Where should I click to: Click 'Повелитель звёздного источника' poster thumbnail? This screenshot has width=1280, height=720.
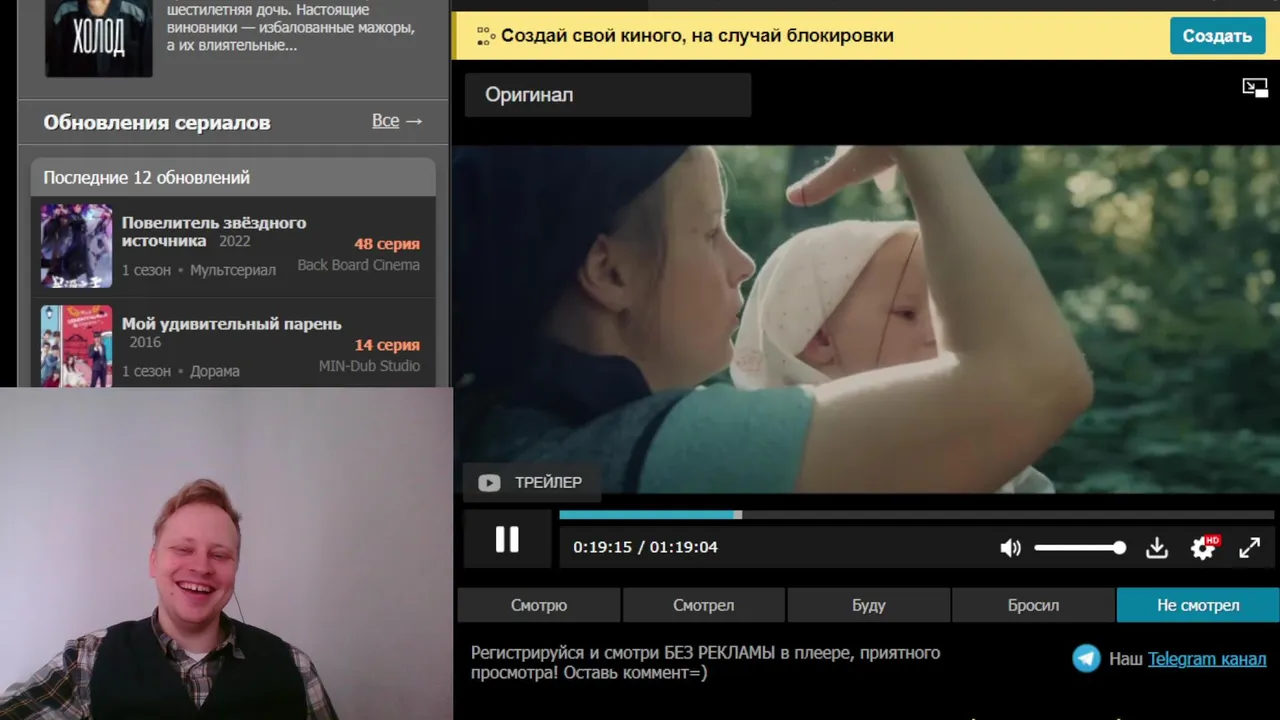click(77, 246)
